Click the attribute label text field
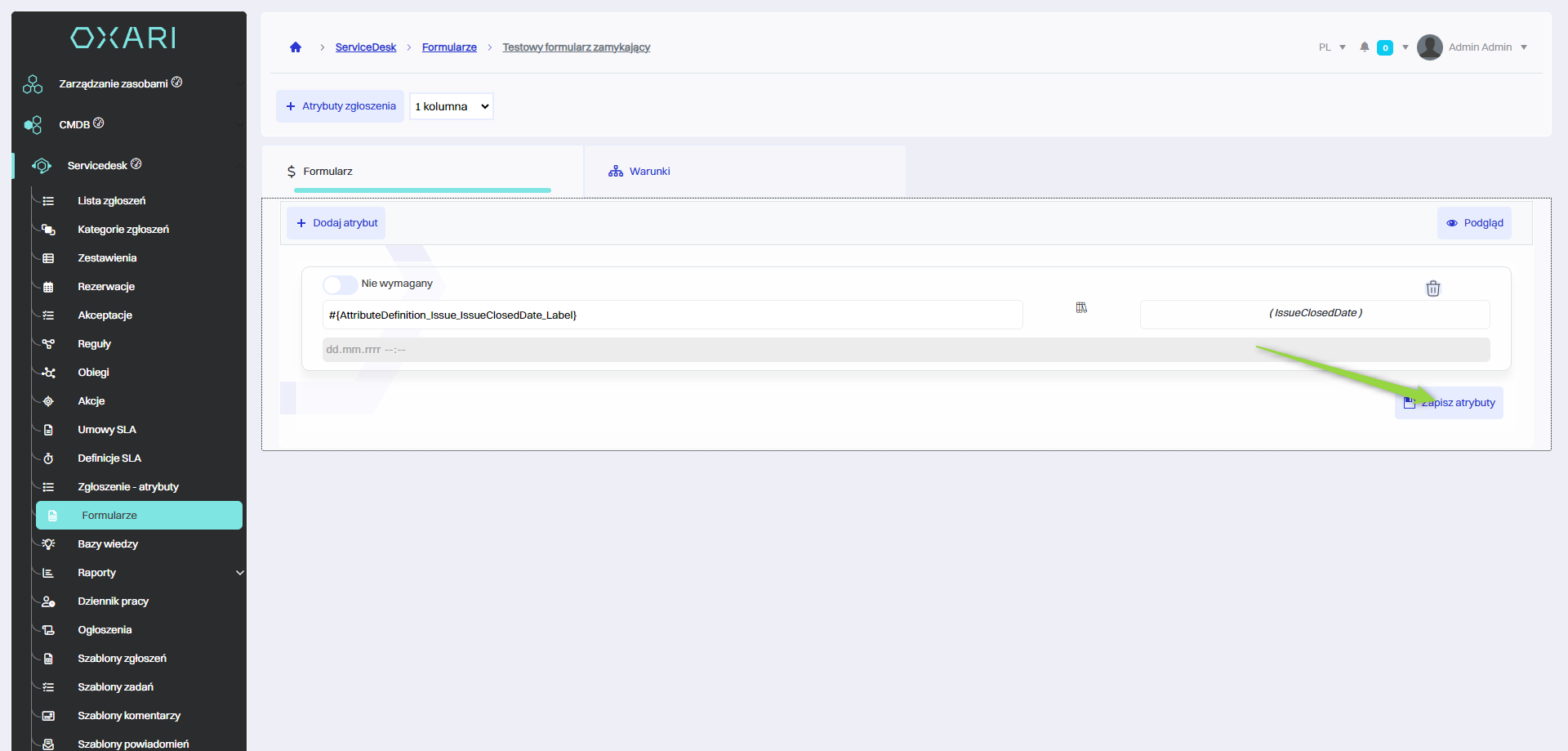The height and width of the screenshot is (751, 1568). click(671, 315)
